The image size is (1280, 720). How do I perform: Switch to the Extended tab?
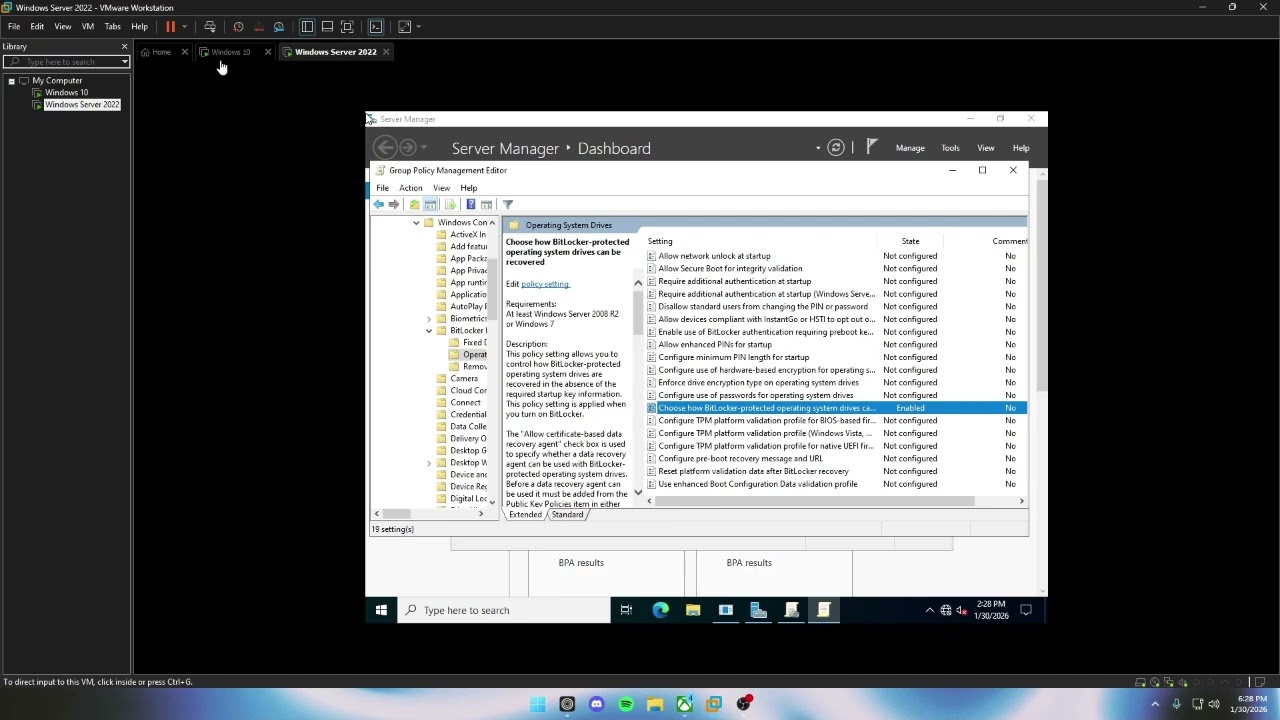[x=525, y=515]
